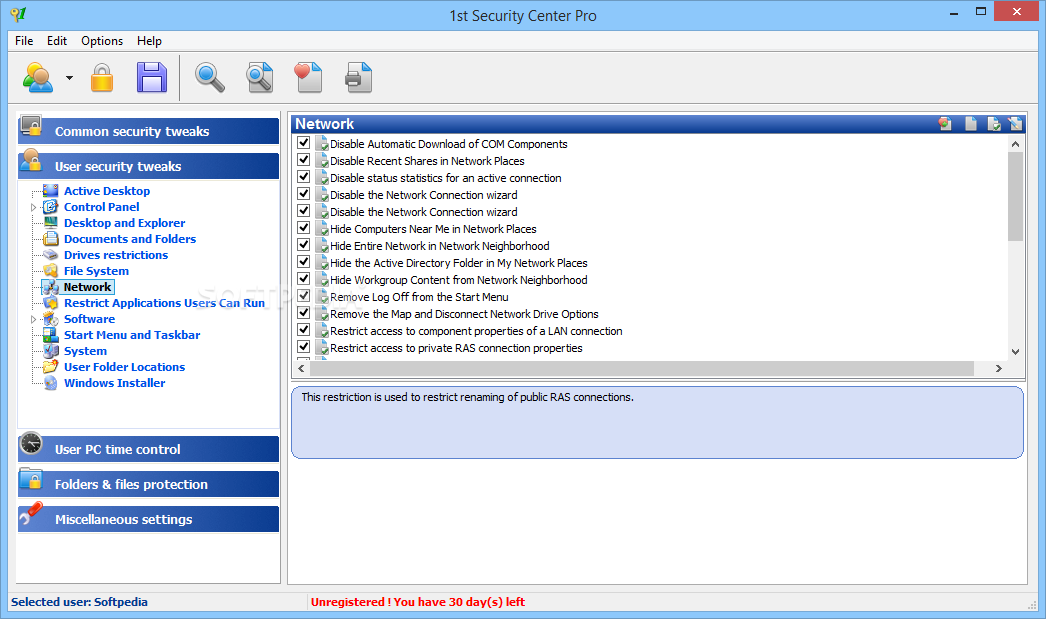
Task: Toggle Disable status statistics for an active connection checkbox
Action: pos(304,177)
